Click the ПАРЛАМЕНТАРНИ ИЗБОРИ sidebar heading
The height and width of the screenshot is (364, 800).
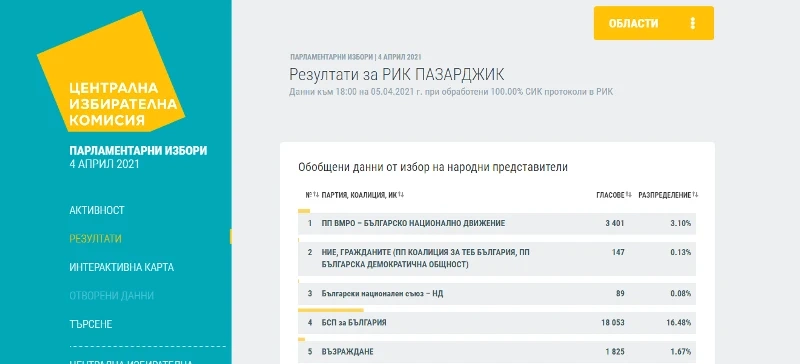(x=138, y=151)
